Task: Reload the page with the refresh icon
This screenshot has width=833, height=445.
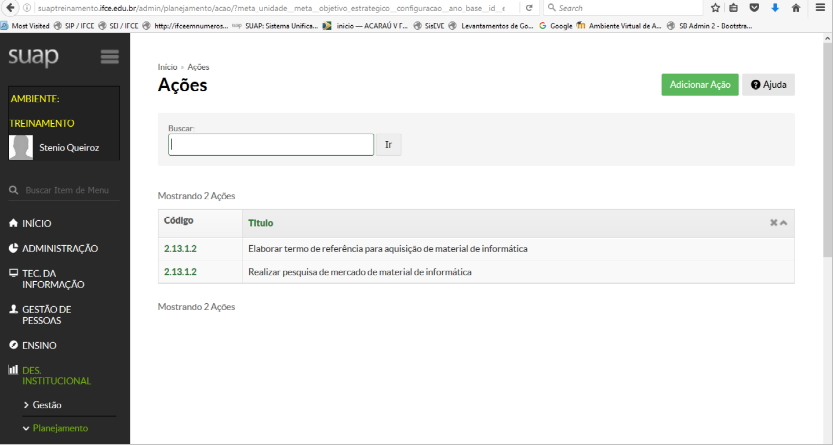Action: [529, 7]
